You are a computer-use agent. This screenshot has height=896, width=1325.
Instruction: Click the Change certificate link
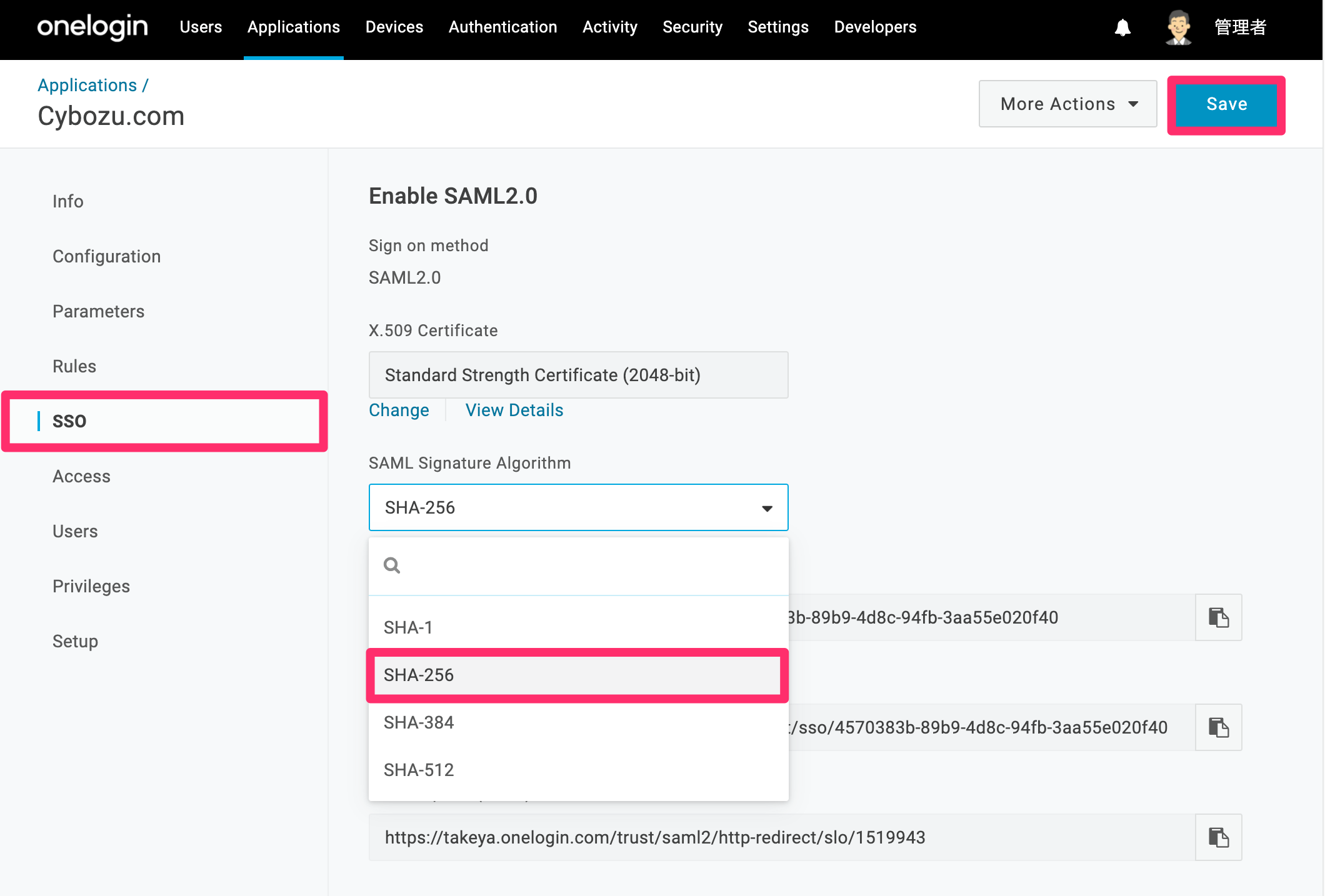tap(399, 410)
